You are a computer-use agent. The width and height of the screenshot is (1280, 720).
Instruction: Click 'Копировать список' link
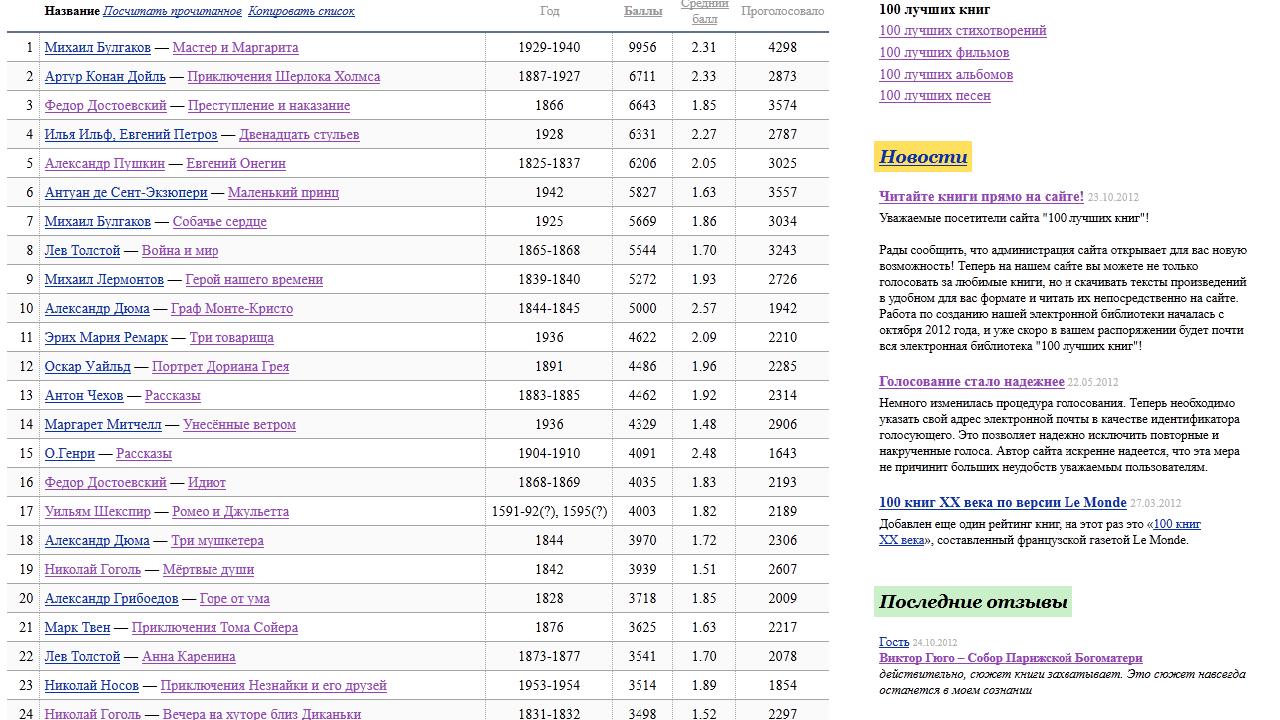pos(301,11)
